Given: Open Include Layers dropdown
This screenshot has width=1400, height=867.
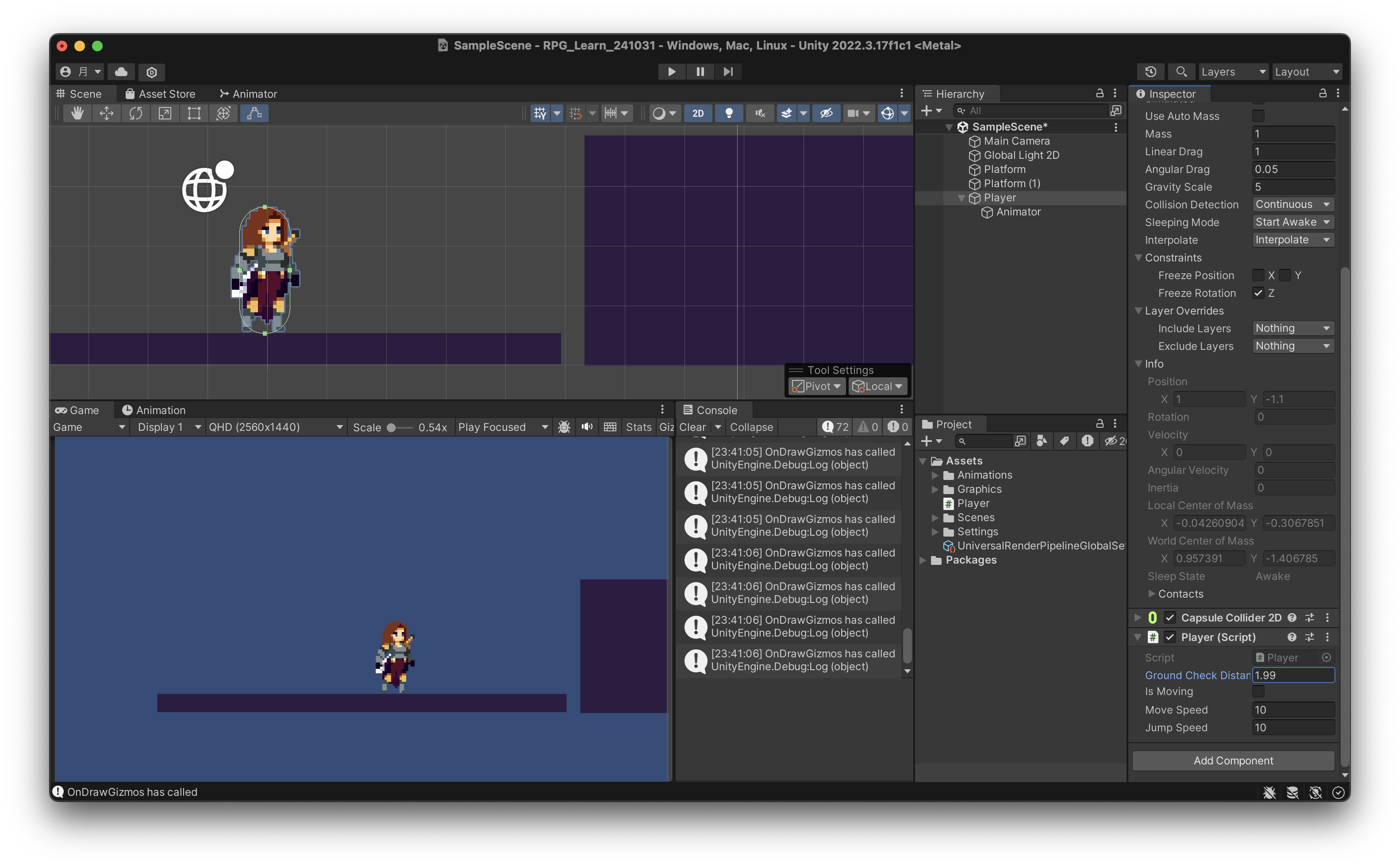Looking at the screenshot, I should coord(1293,328).
